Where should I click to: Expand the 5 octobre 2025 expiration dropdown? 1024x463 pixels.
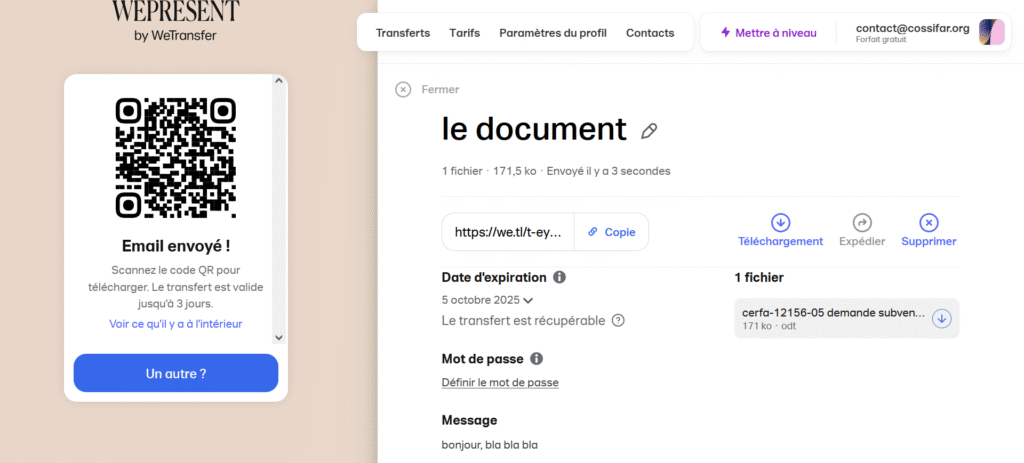point(528,300)
